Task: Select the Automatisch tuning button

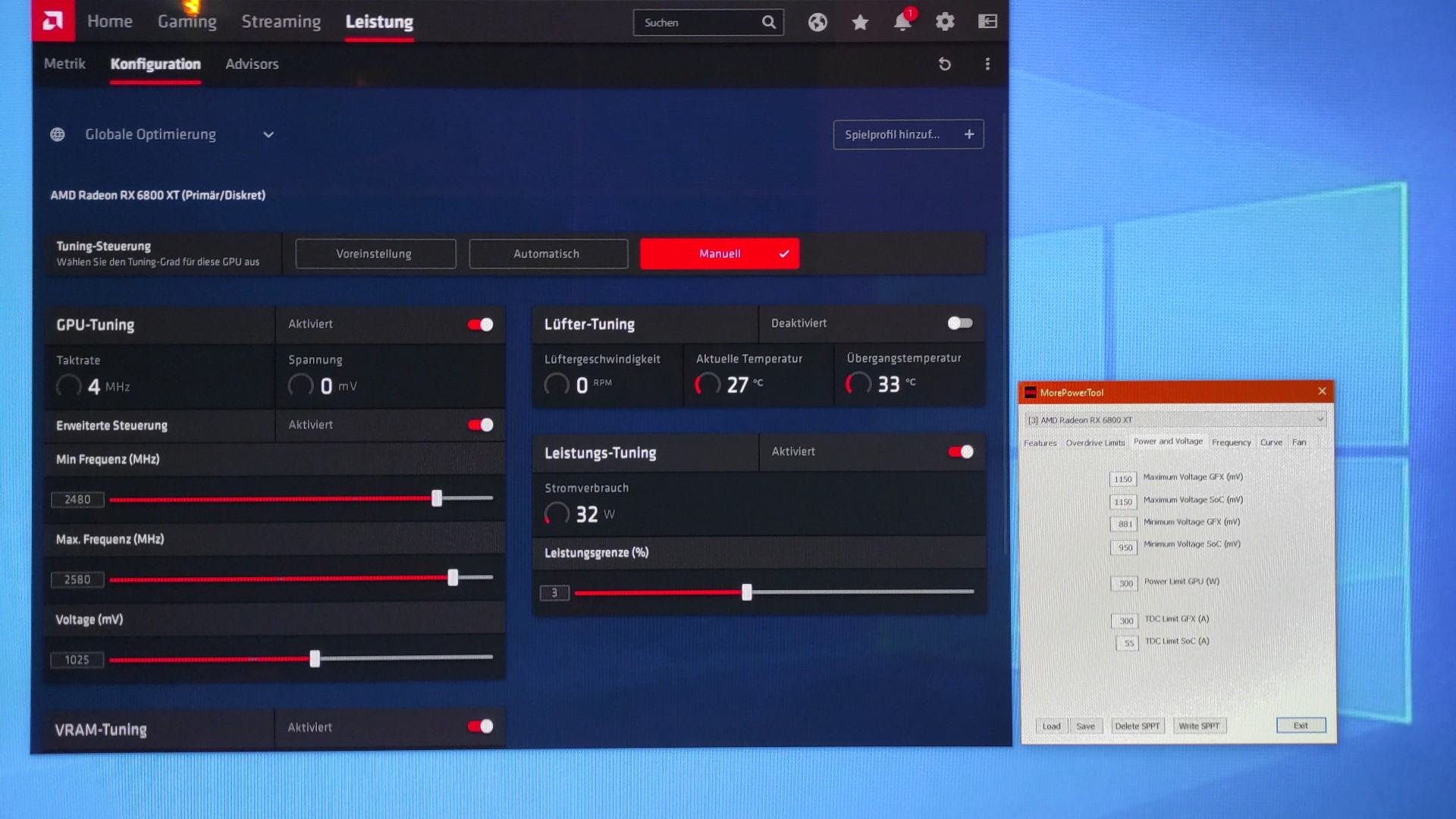Action: [x=548, y=254]
